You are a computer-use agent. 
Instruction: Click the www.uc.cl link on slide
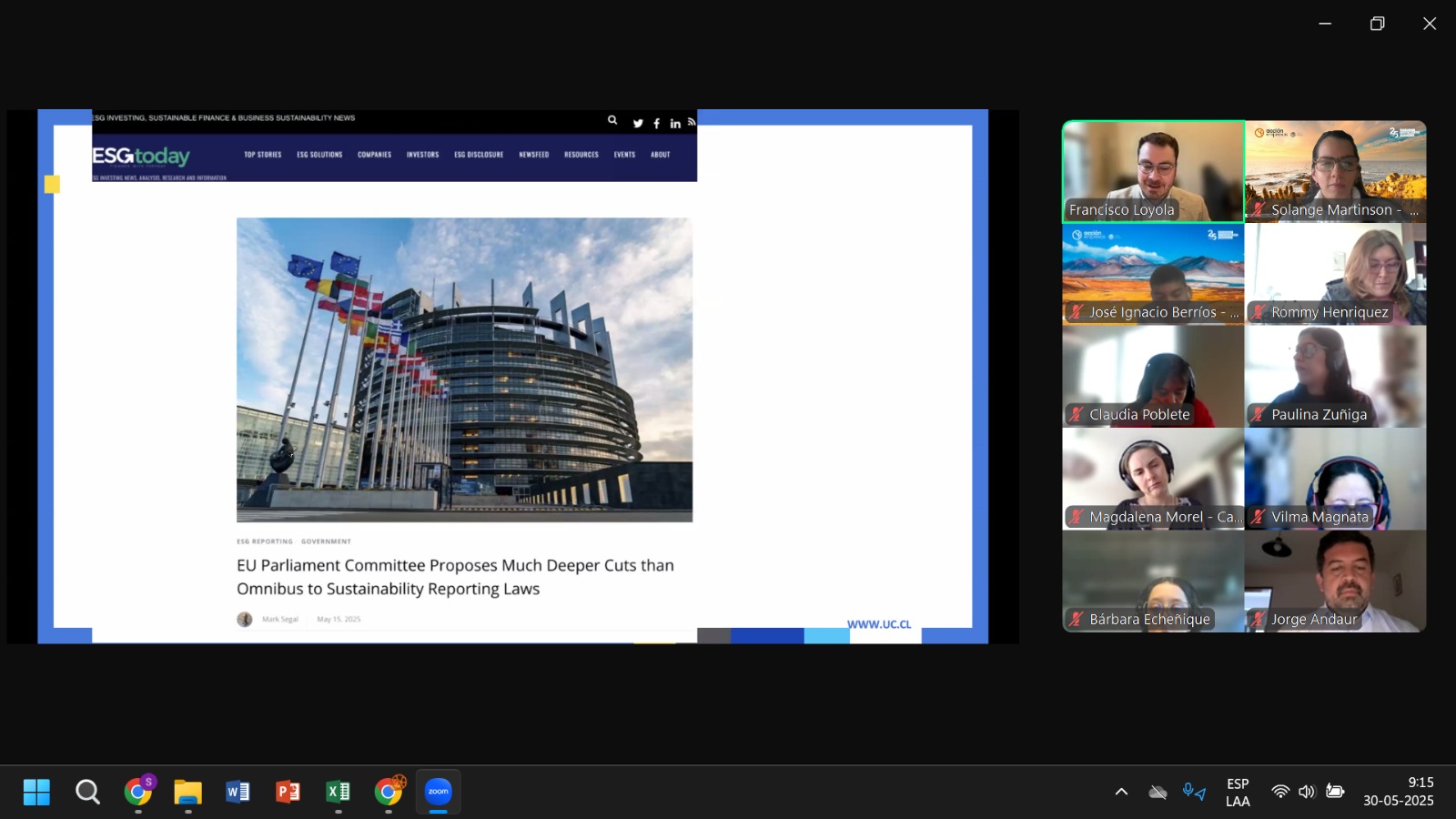click(x=879, y=624)
